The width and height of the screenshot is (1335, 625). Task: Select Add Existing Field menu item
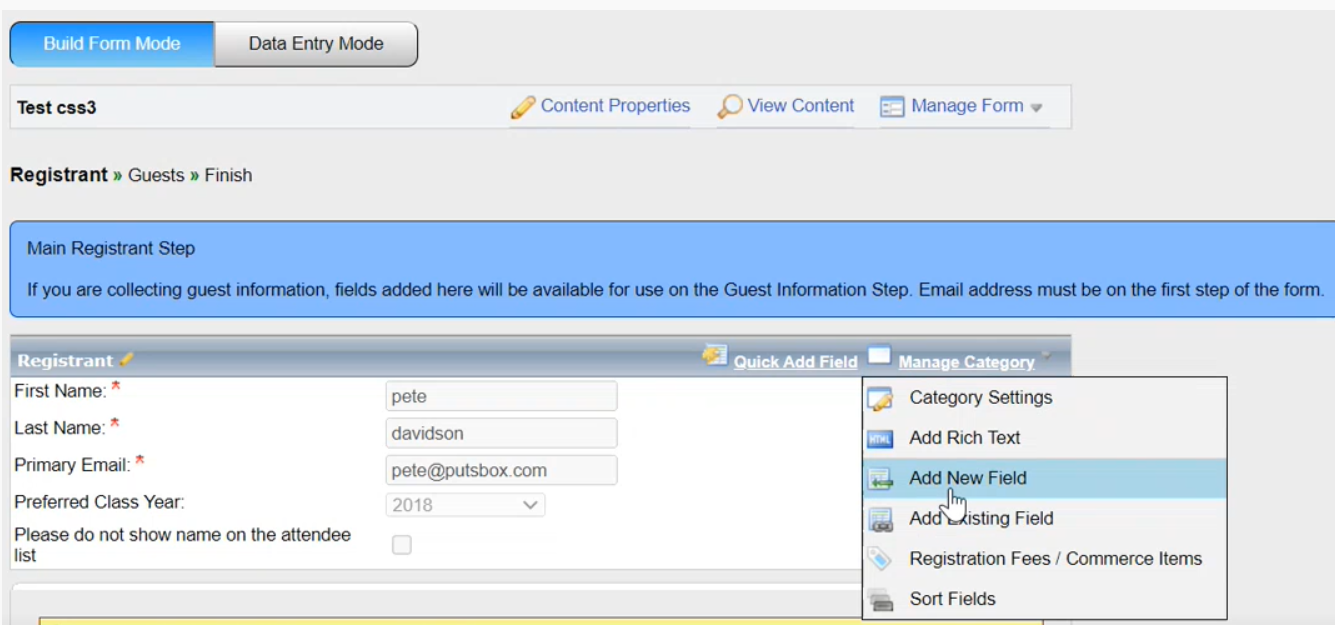click(980, 518)
